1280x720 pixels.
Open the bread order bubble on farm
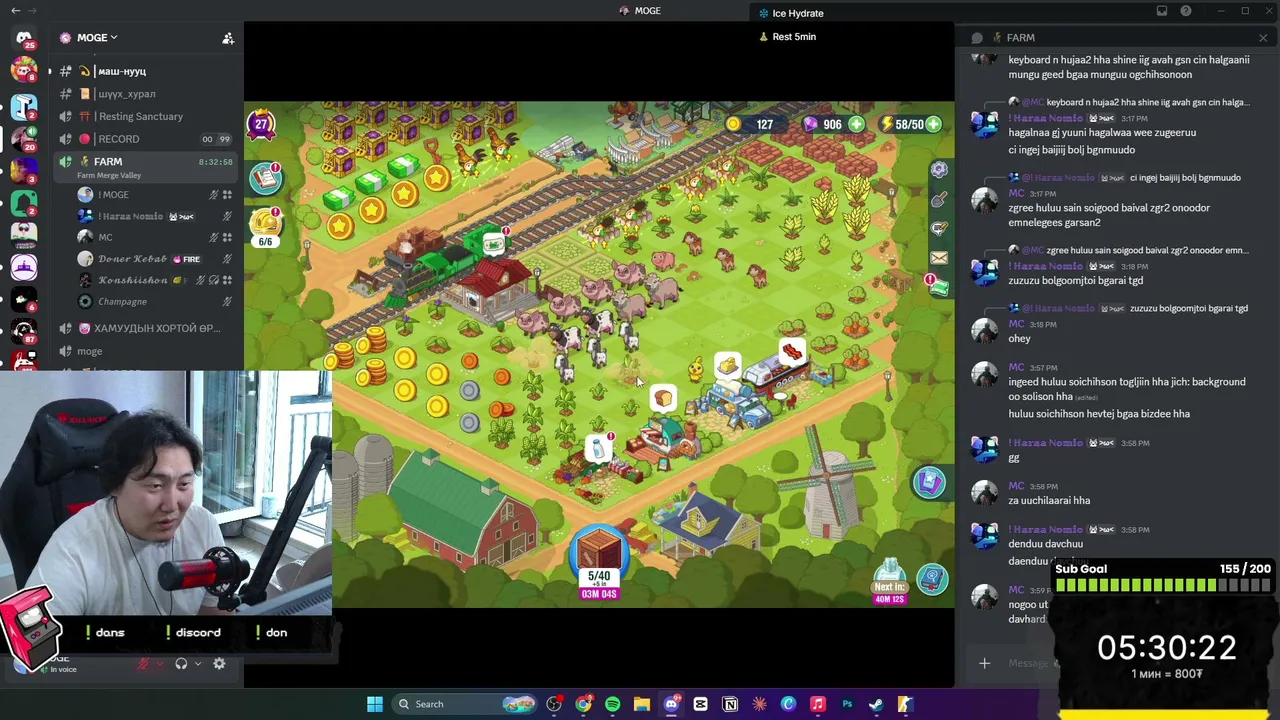[x=662, y=400]
